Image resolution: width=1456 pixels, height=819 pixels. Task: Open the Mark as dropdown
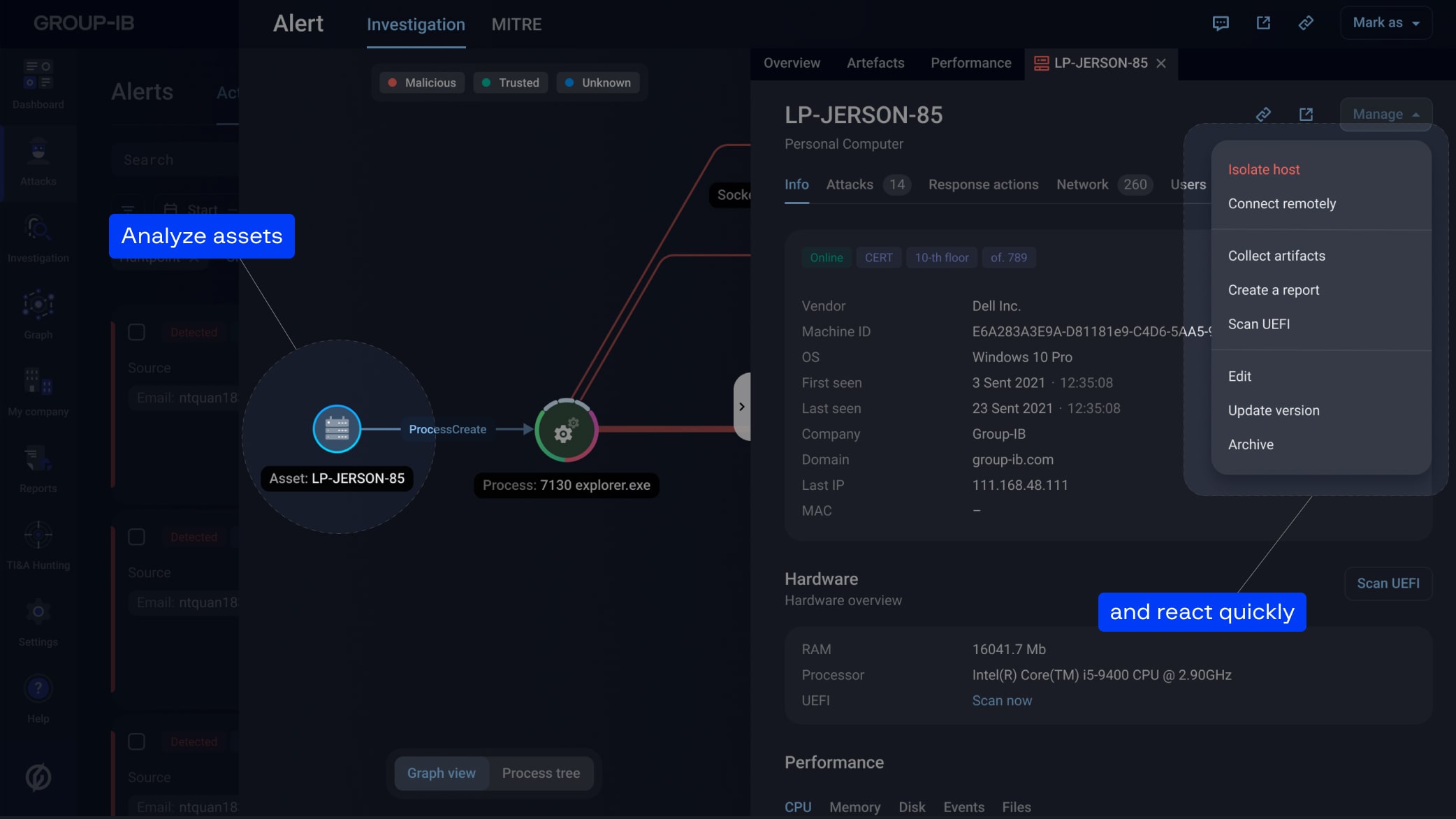click(x=1385, y=23)
